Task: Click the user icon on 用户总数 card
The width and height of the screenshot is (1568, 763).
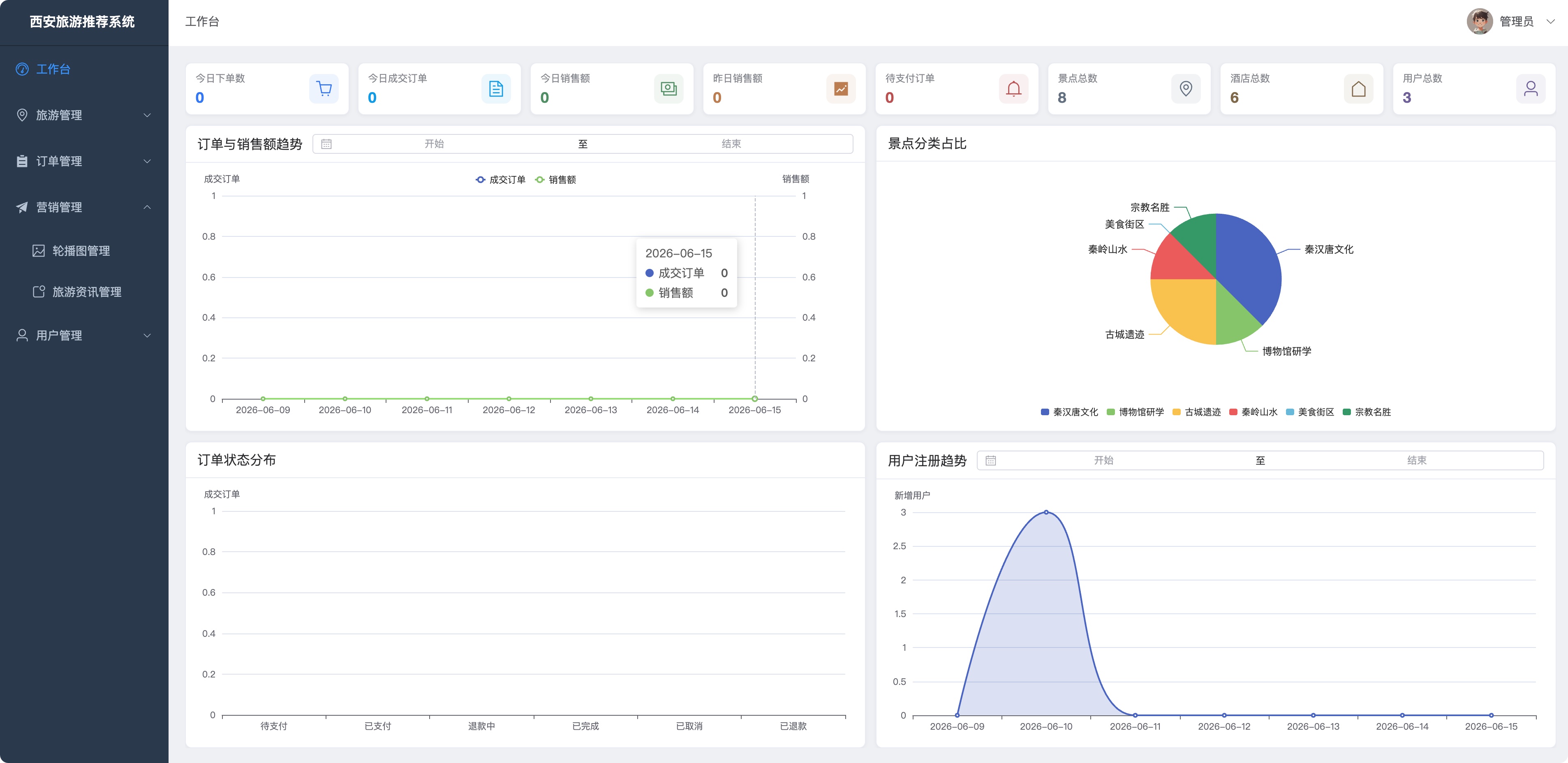Action: [x=1531, y=89]
